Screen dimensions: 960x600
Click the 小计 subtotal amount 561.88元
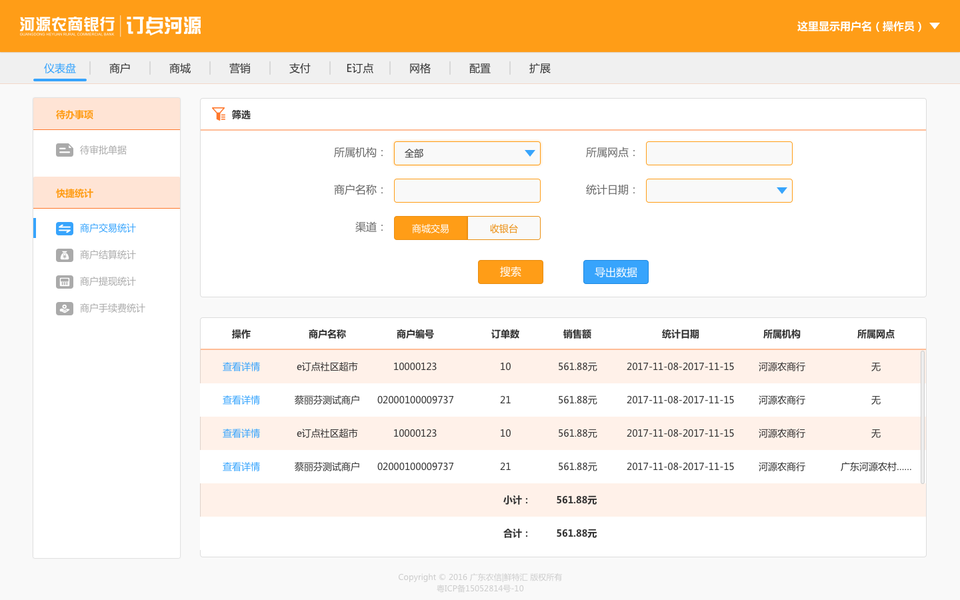pyautogui.click(x=576, y=500)
